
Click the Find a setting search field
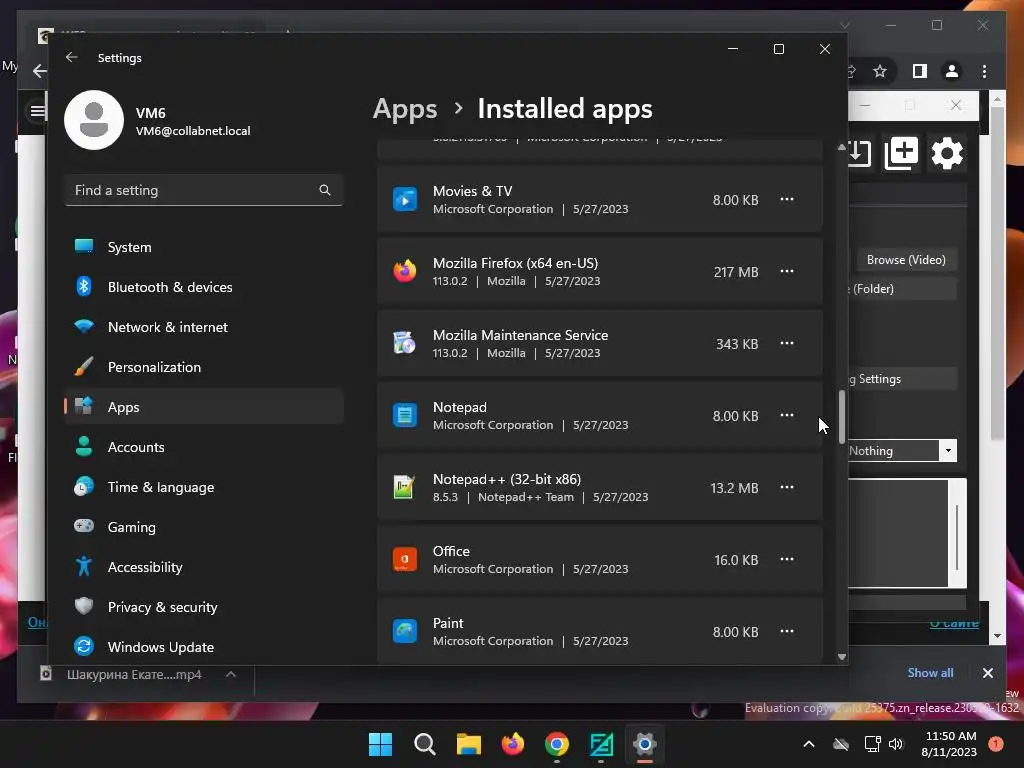pos(204,190)
